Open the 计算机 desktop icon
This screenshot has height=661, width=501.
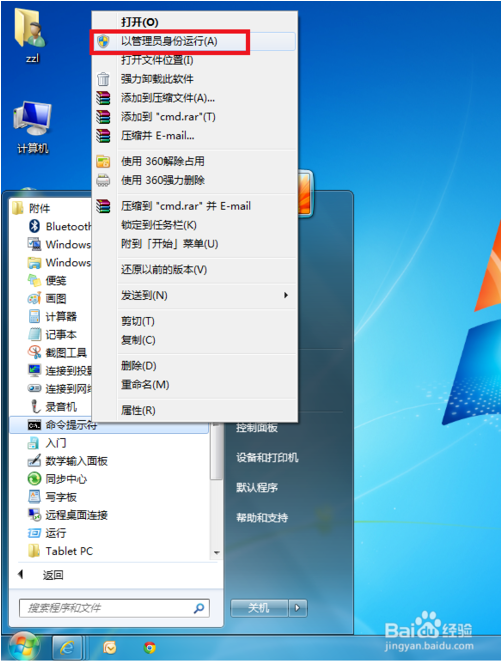pos(32,128)
